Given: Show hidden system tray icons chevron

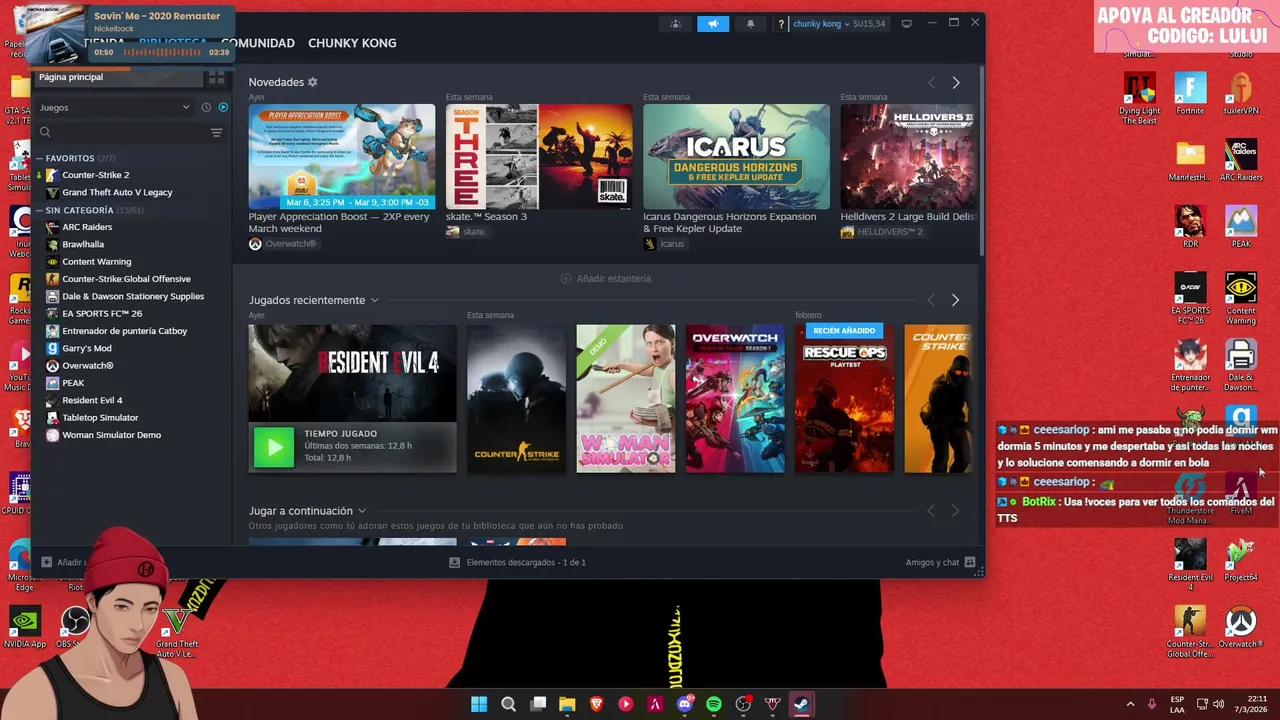Looking at the screenshot, I should [1130, 704].
